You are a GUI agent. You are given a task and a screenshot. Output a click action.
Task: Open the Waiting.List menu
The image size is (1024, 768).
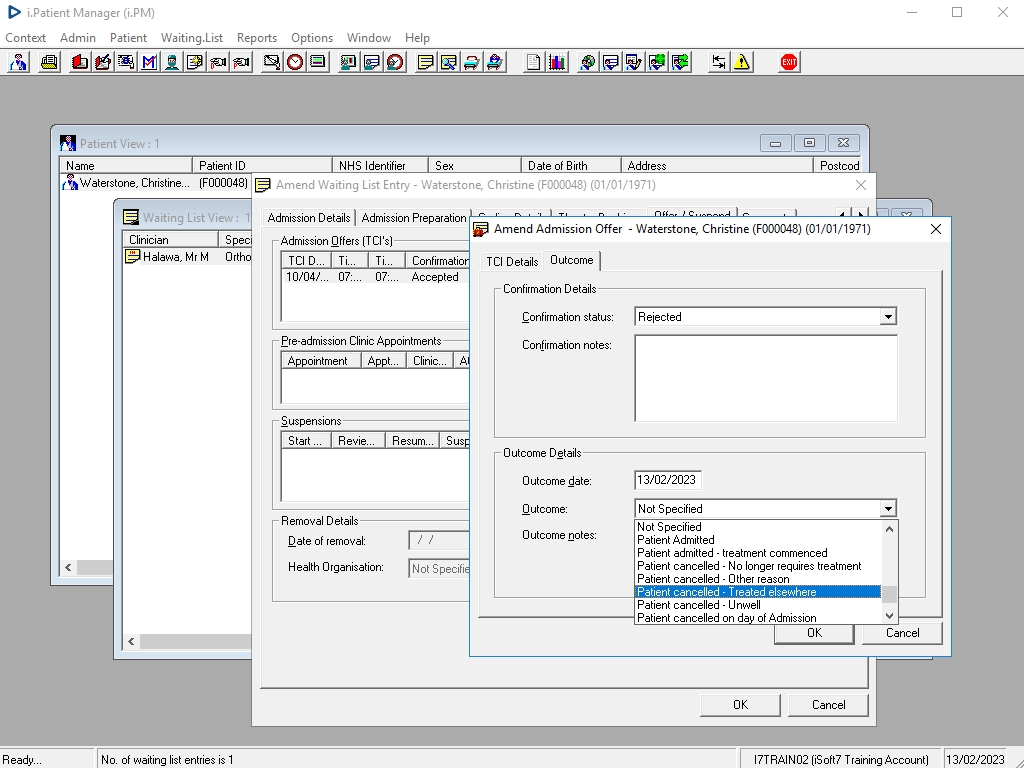pos(192,38)
